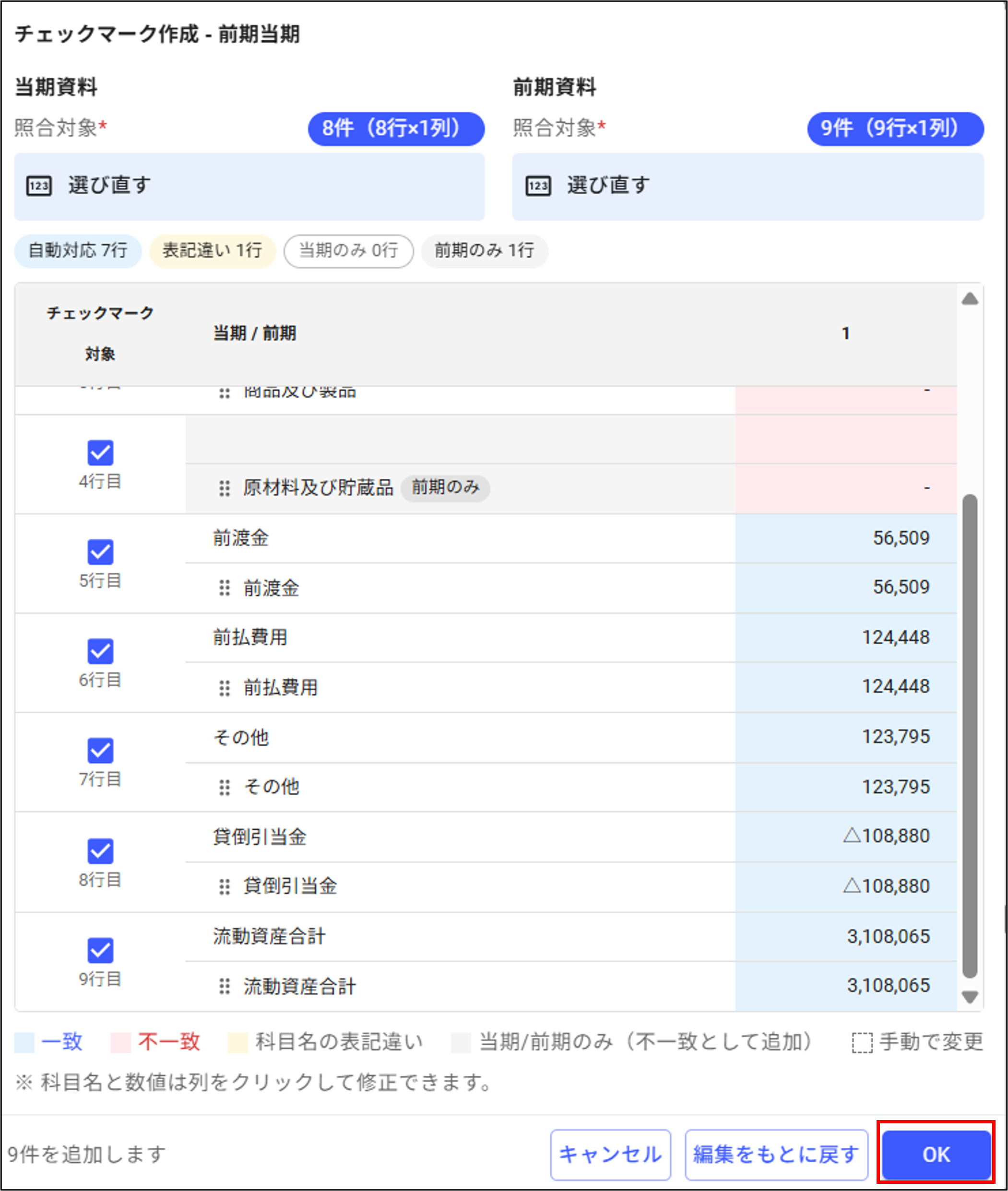Click scrollbar up arrow in table
1008x1191 pixels.
point(970,299)
